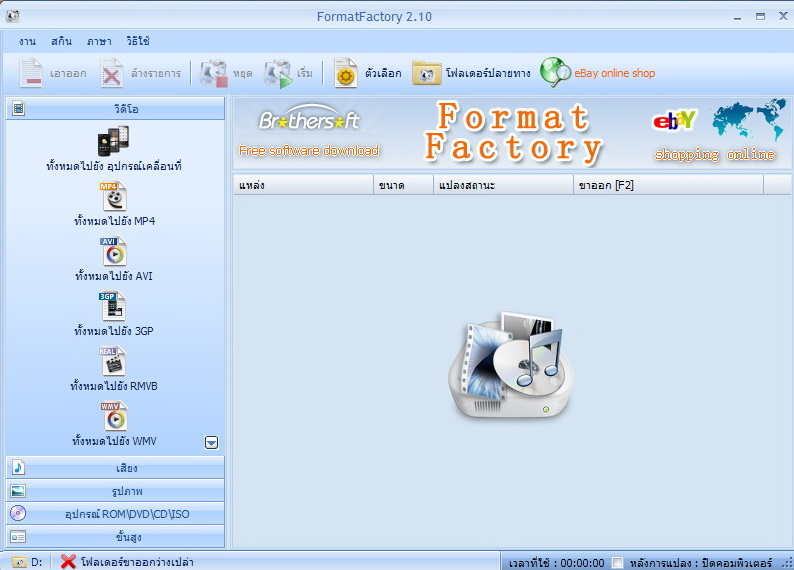Click the disc icon on ROM/DVD/CD/ISO panel
The height and width of the screenshot is (570, 794).
pyautogui.click(x=18, y=513)
